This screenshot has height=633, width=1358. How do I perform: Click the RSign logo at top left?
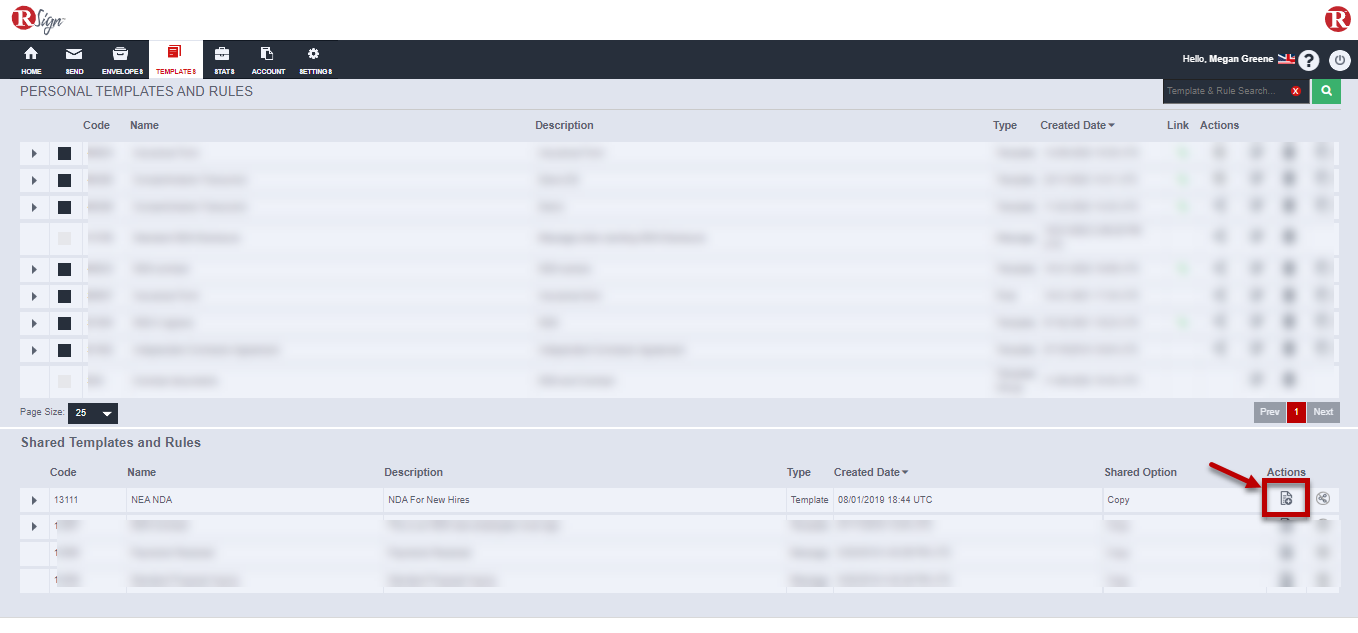tap(38, 19)
